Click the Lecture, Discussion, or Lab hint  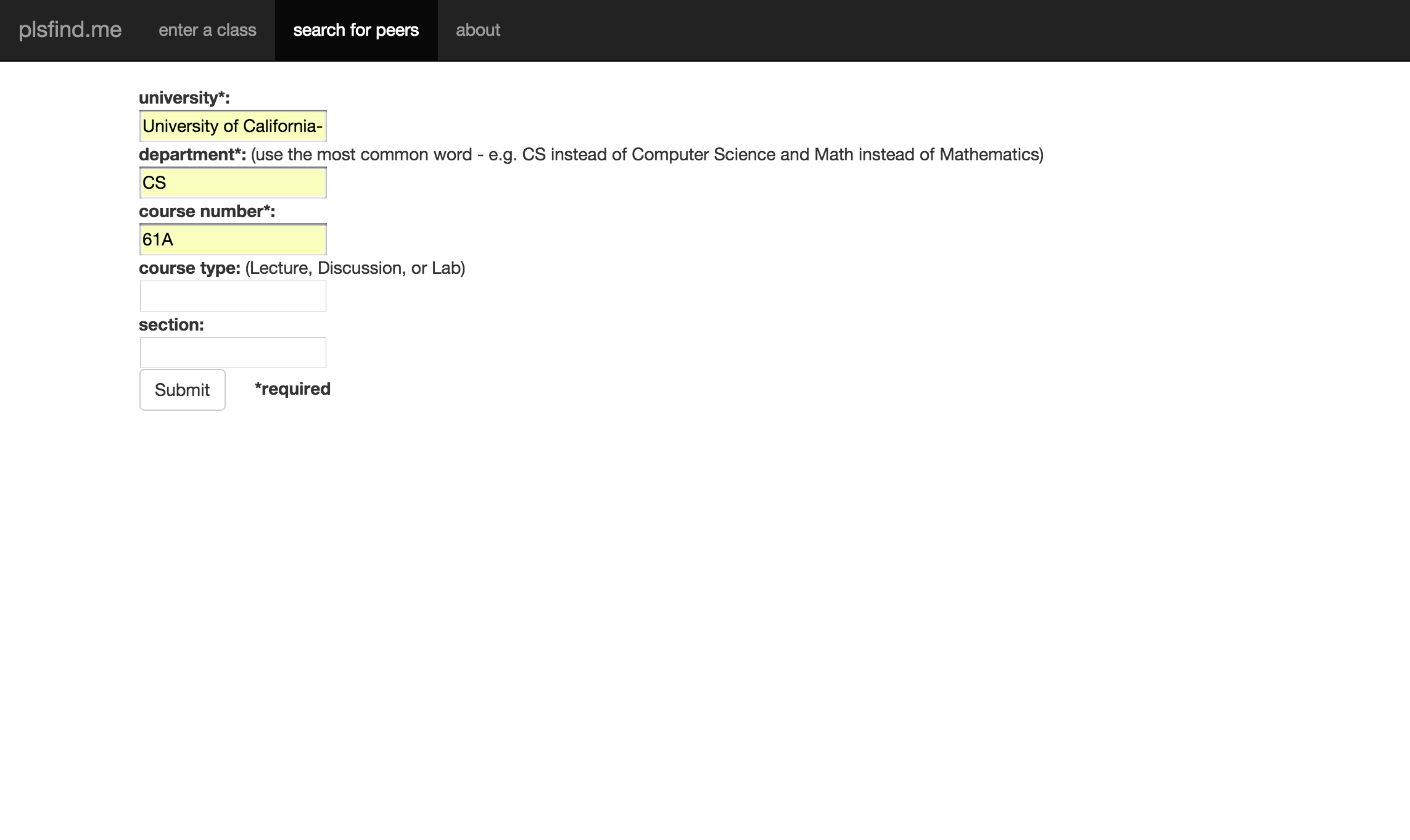pyautogui.click(x=355, y=268)
